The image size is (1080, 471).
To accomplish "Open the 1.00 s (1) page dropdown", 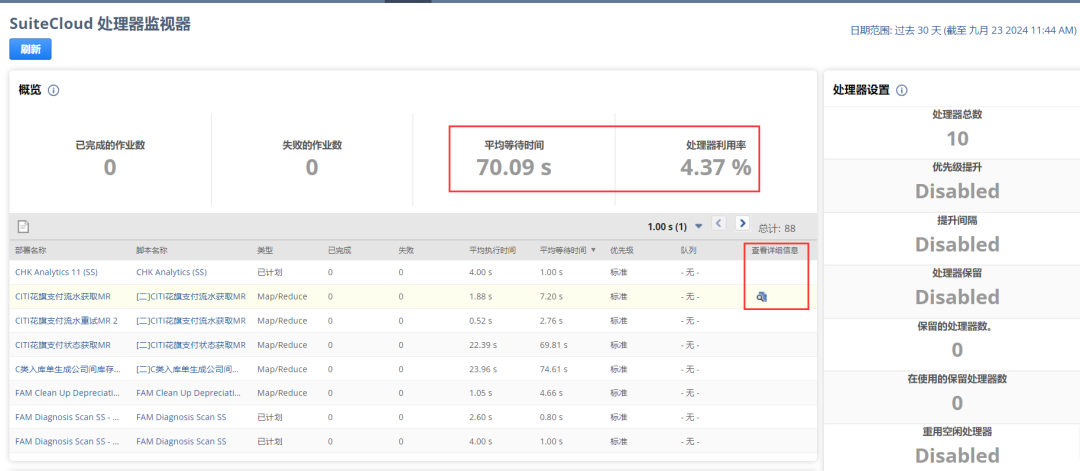I will tap(699, 226).
